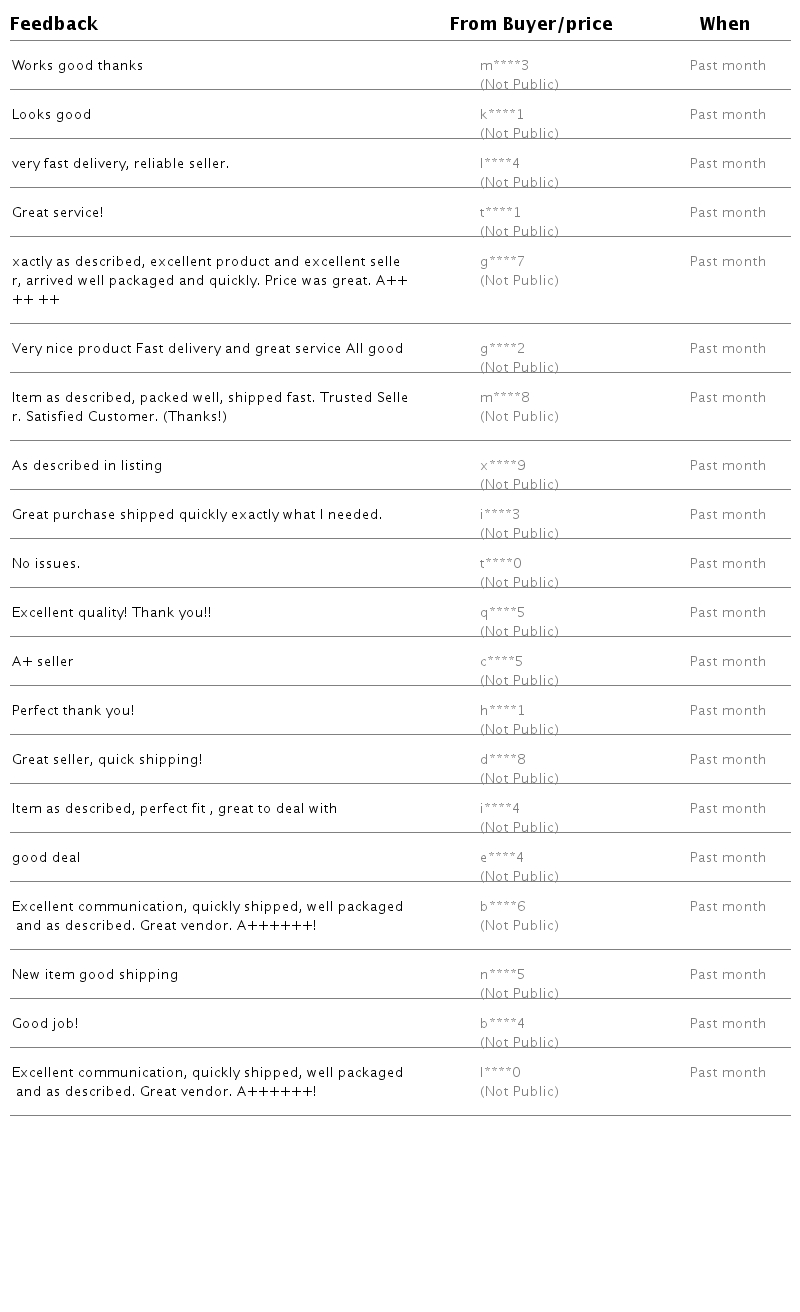800x1312 pixels.
Task: Select the "Great service!" feedback text
Action: pyautogui.click(x=57, y=213)
